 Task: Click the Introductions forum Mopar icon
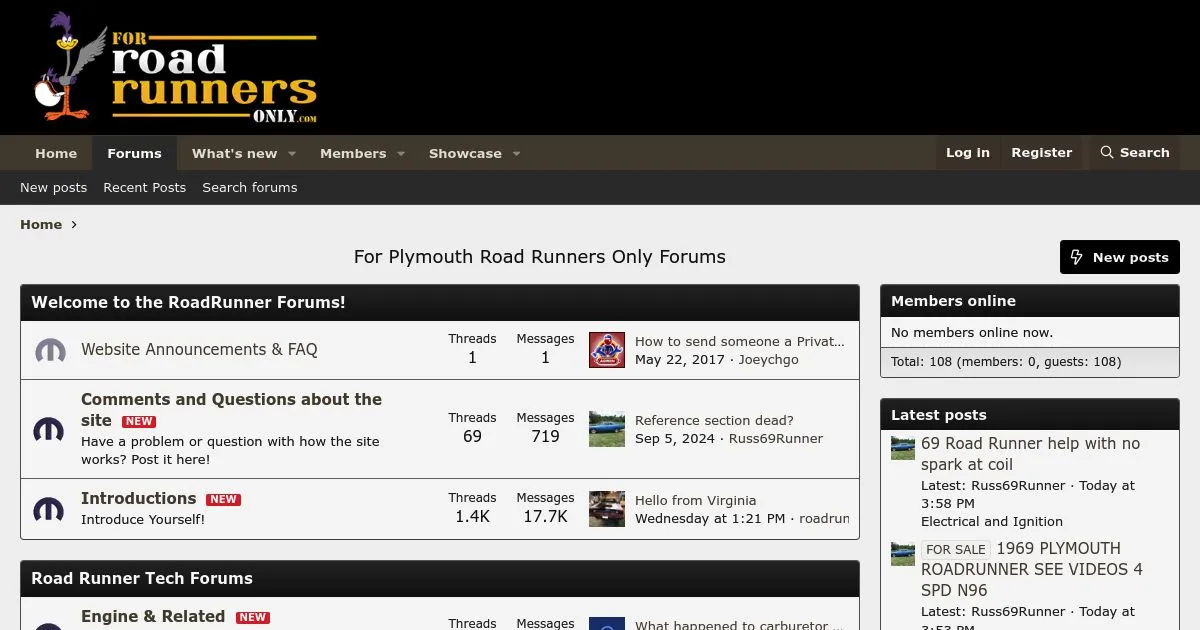pos(49,510)
